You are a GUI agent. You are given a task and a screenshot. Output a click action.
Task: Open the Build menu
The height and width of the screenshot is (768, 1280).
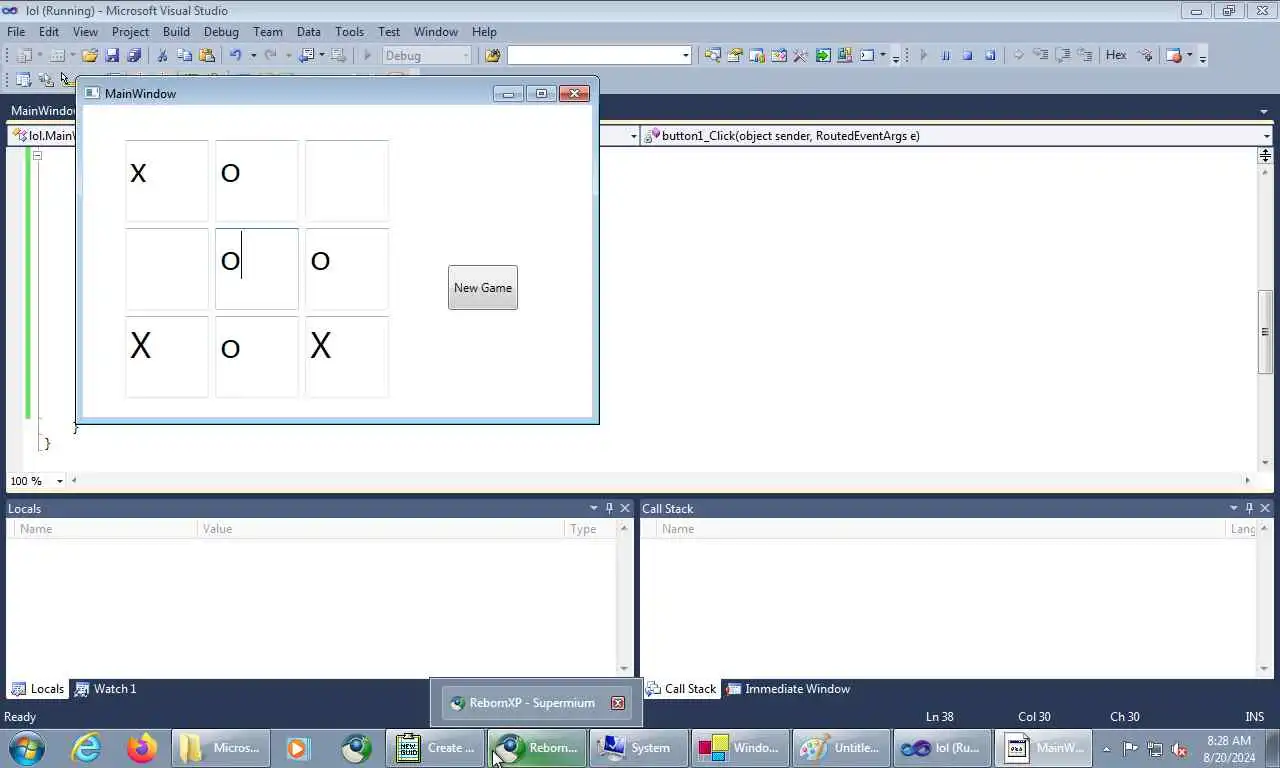click(176, 32)
